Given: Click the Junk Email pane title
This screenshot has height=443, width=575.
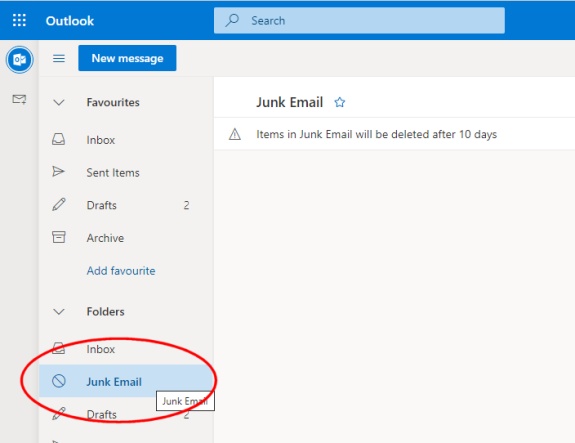Looking at the screenshot, I should tap(289, 102).
